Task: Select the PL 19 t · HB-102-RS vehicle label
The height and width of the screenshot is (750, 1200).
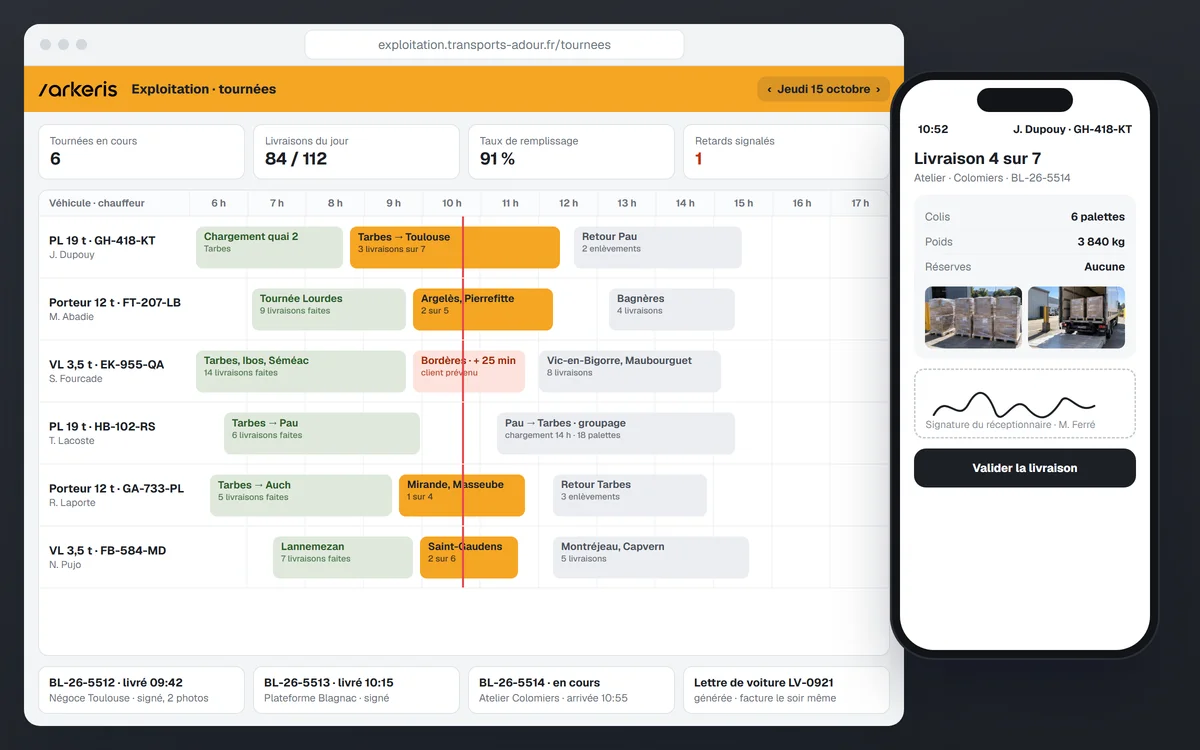Action: point(102,427)
